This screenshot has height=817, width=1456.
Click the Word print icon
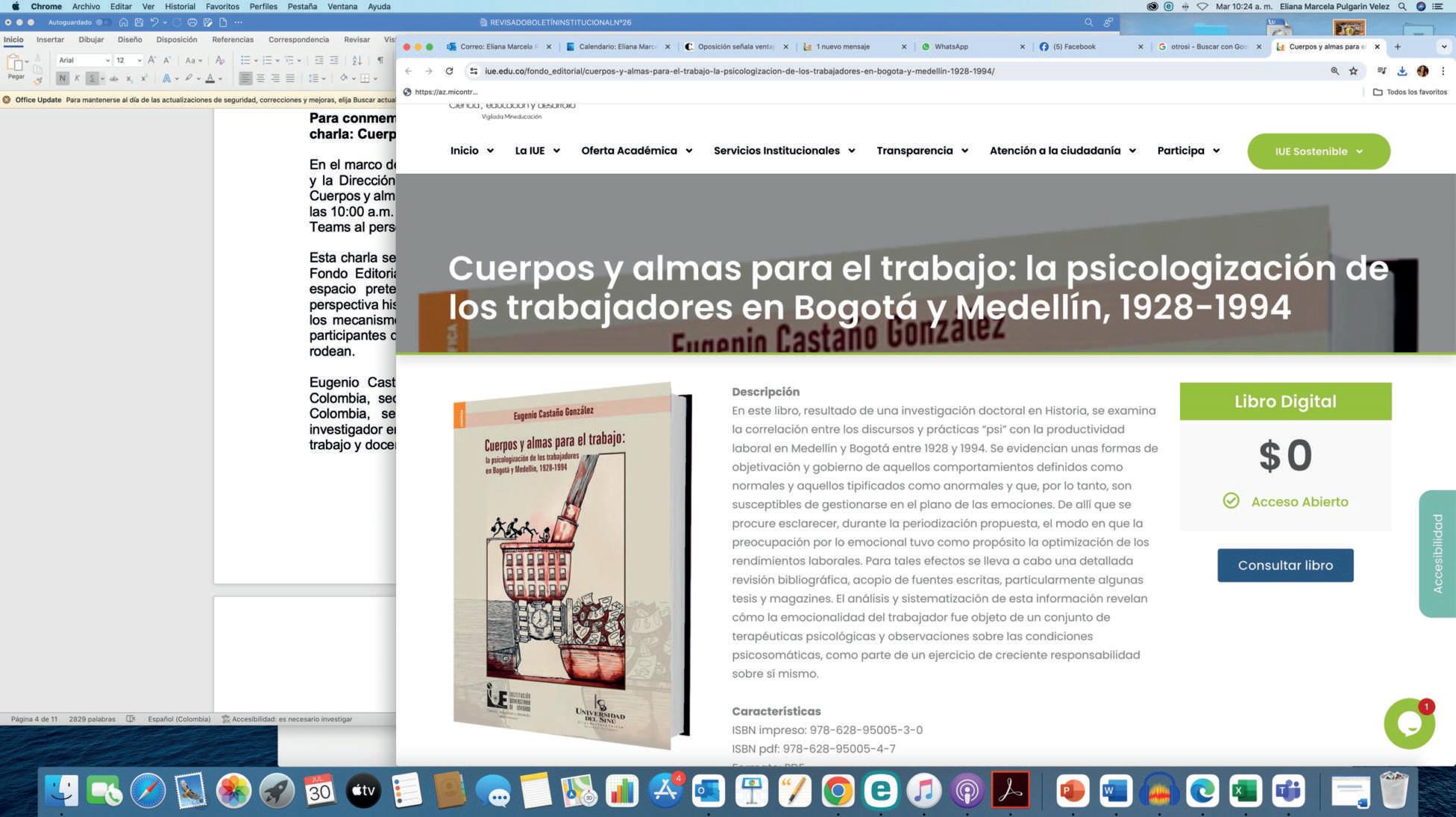coord(192,22)
